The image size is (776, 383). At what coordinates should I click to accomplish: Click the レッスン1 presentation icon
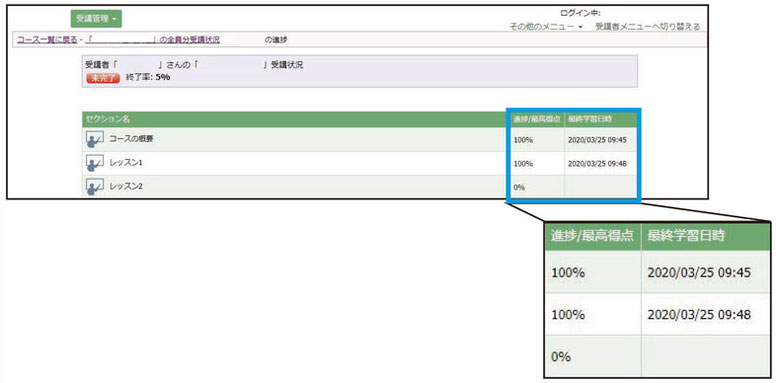[95, 163]
